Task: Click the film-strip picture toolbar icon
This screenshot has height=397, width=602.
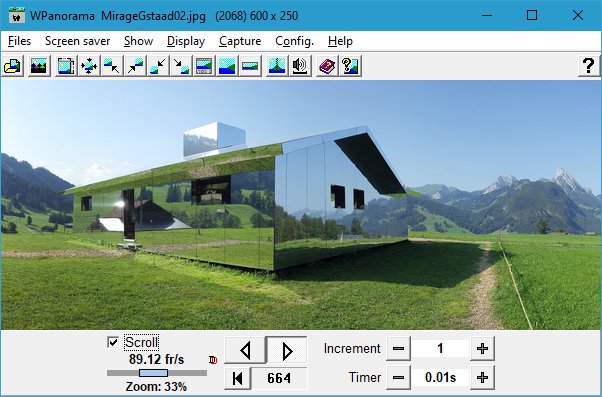Action: [66, 66]
